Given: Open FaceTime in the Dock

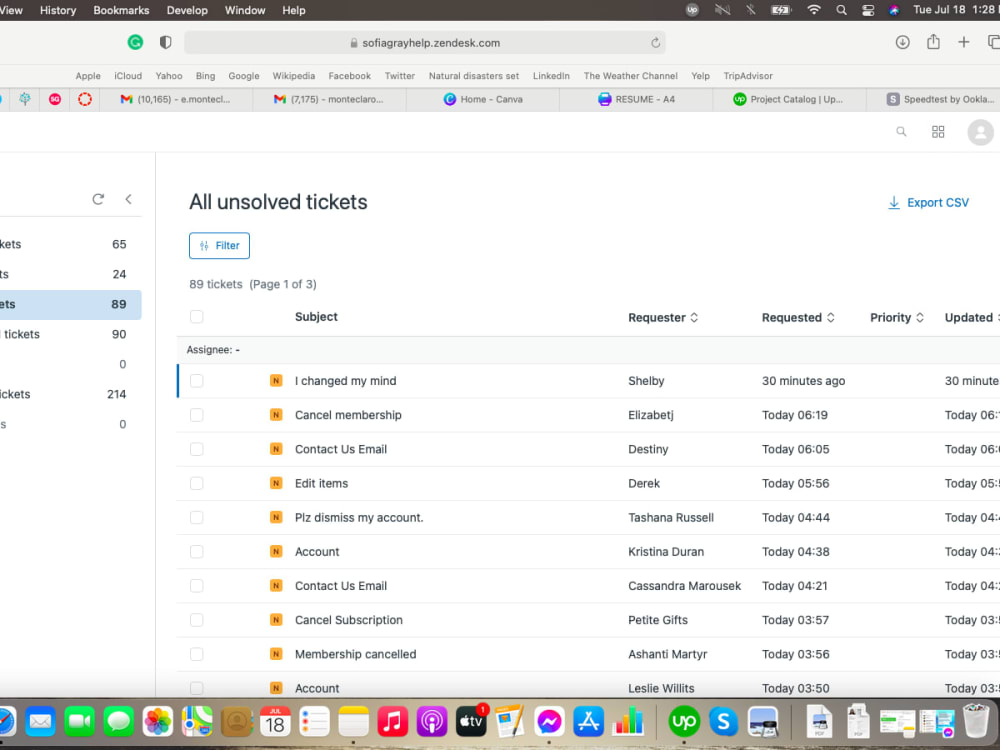Looking at the screenshot, I should [x=79, y=721].
